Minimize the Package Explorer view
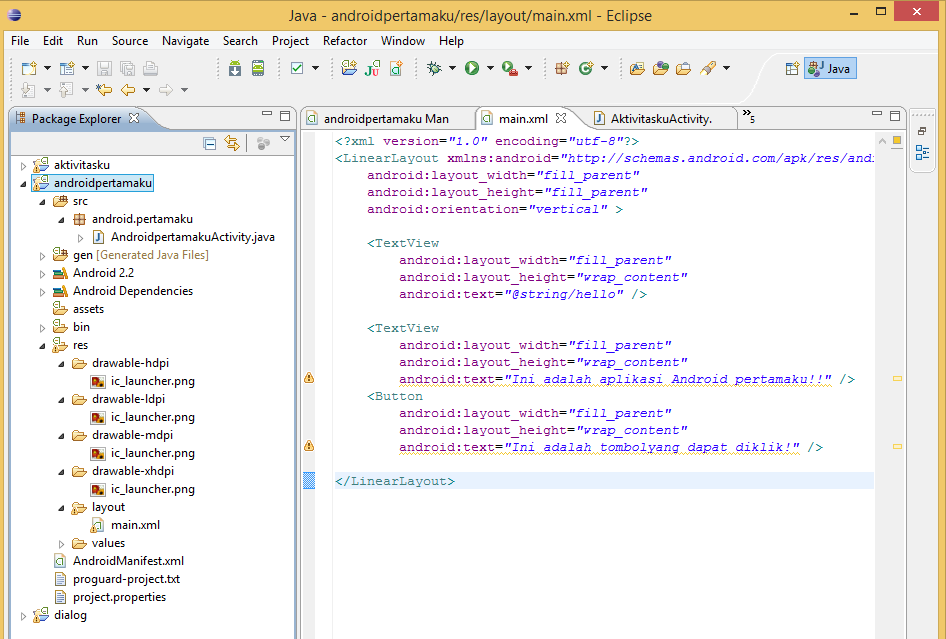Viewport: 946px width, 639px height. [x=267, y=114]
